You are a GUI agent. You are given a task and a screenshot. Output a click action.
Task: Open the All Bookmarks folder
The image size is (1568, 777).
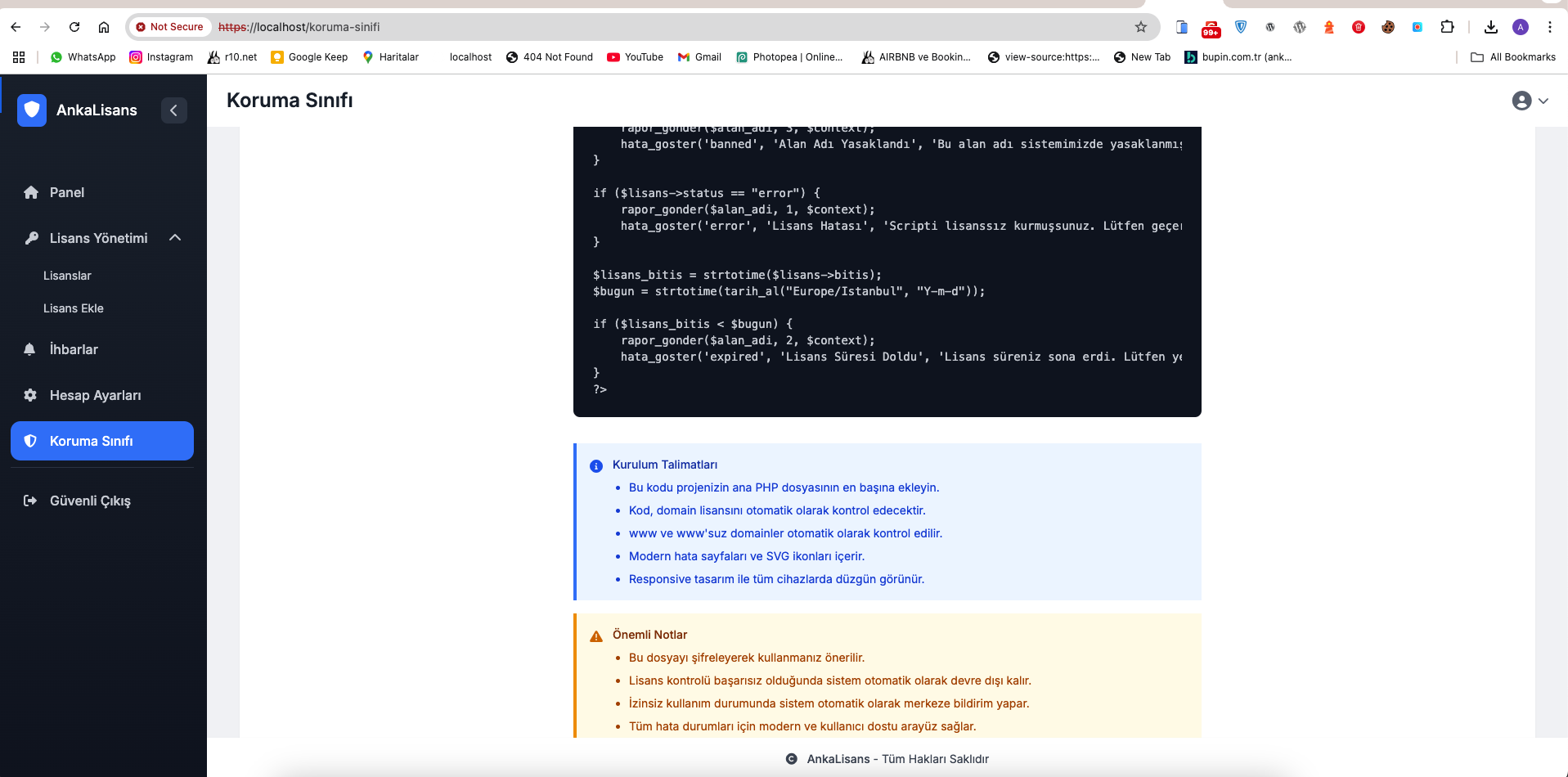click(1513, 57)
